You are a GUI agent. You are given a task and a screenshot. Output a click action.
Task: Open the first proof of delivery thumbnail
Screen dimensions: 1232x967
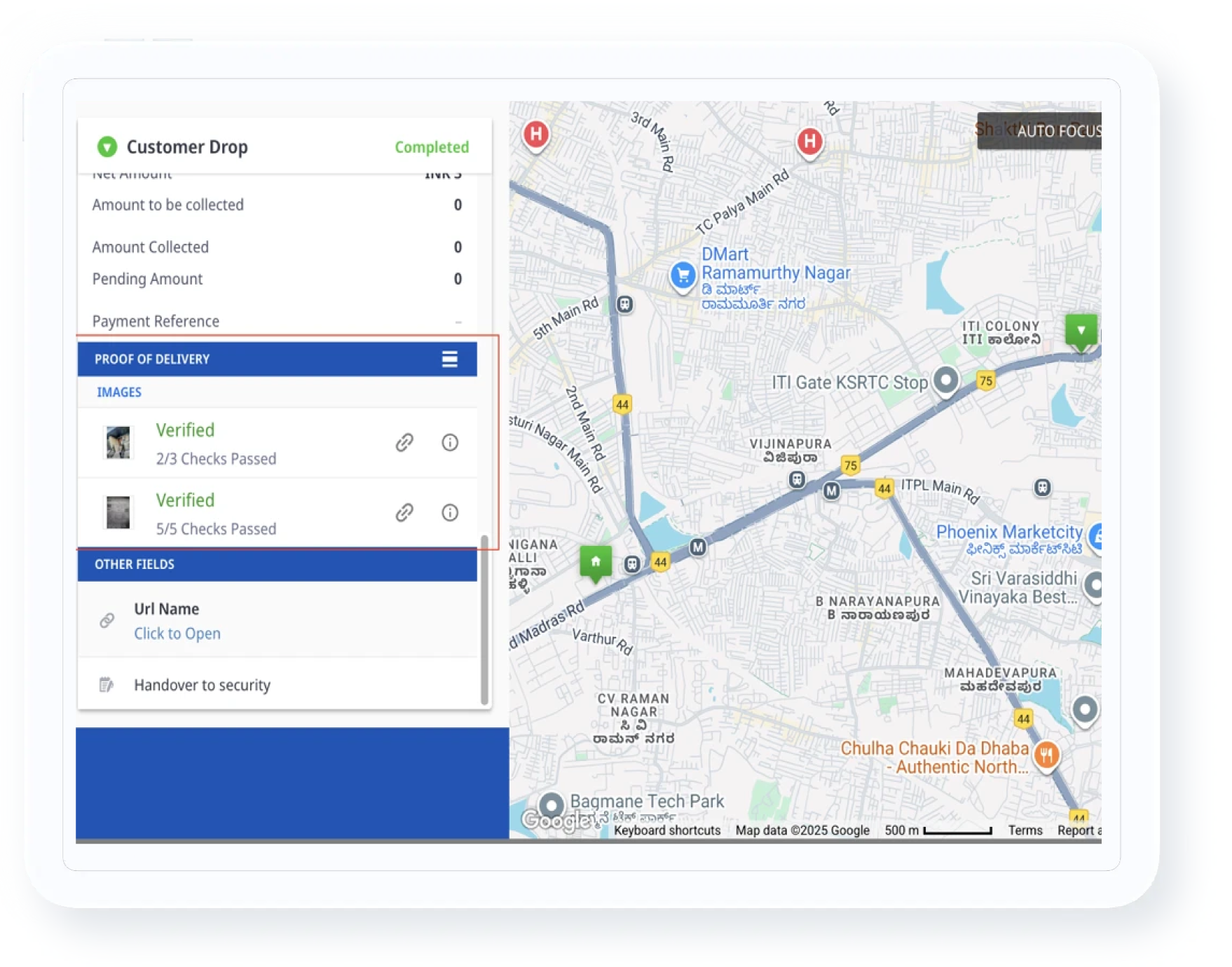point(118,443)
